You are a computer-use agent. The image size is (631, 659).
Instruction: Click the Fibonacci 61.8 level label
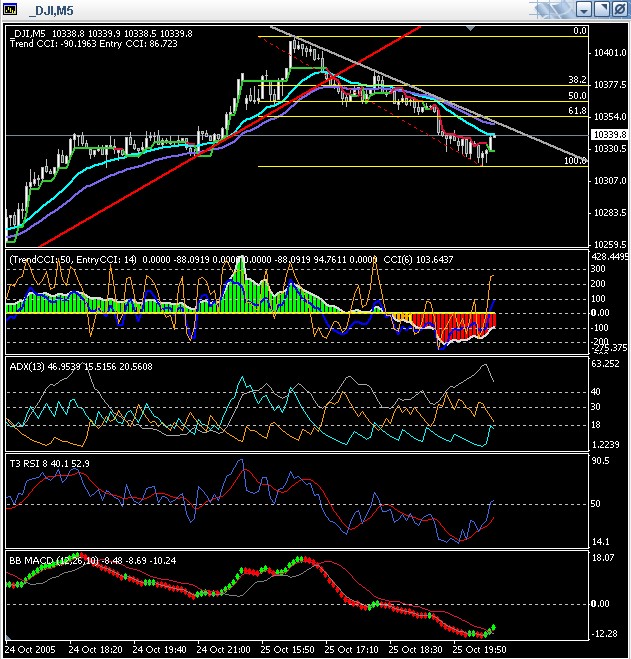coord(577,111)
